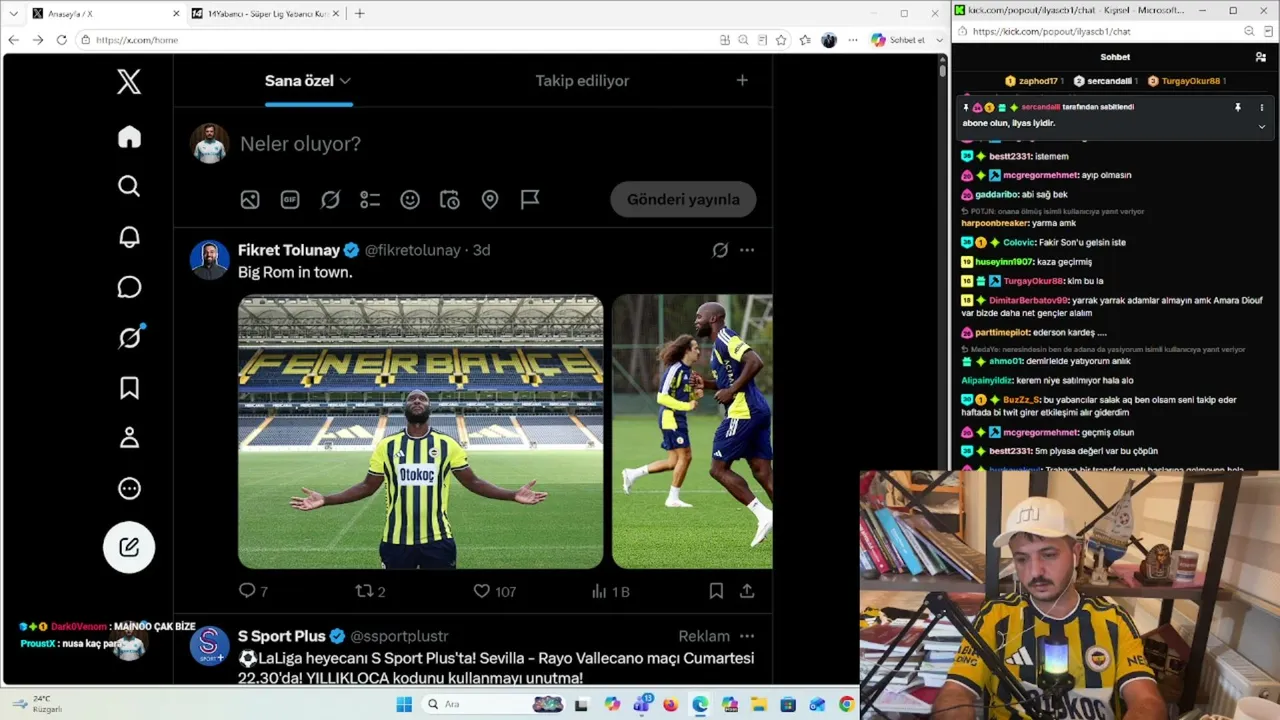The image size is (1280, 720).
Task: View the training session photo in the post
Action: coord(692,432)
